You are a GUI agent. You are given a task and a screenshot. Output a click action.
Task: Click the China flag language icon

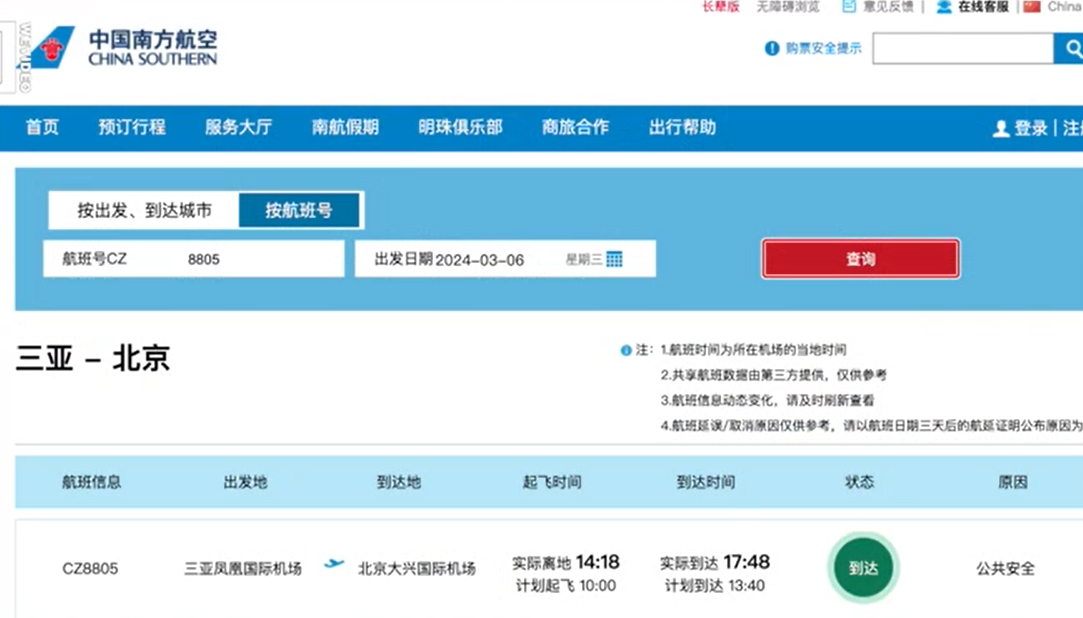pos(1032,6)
